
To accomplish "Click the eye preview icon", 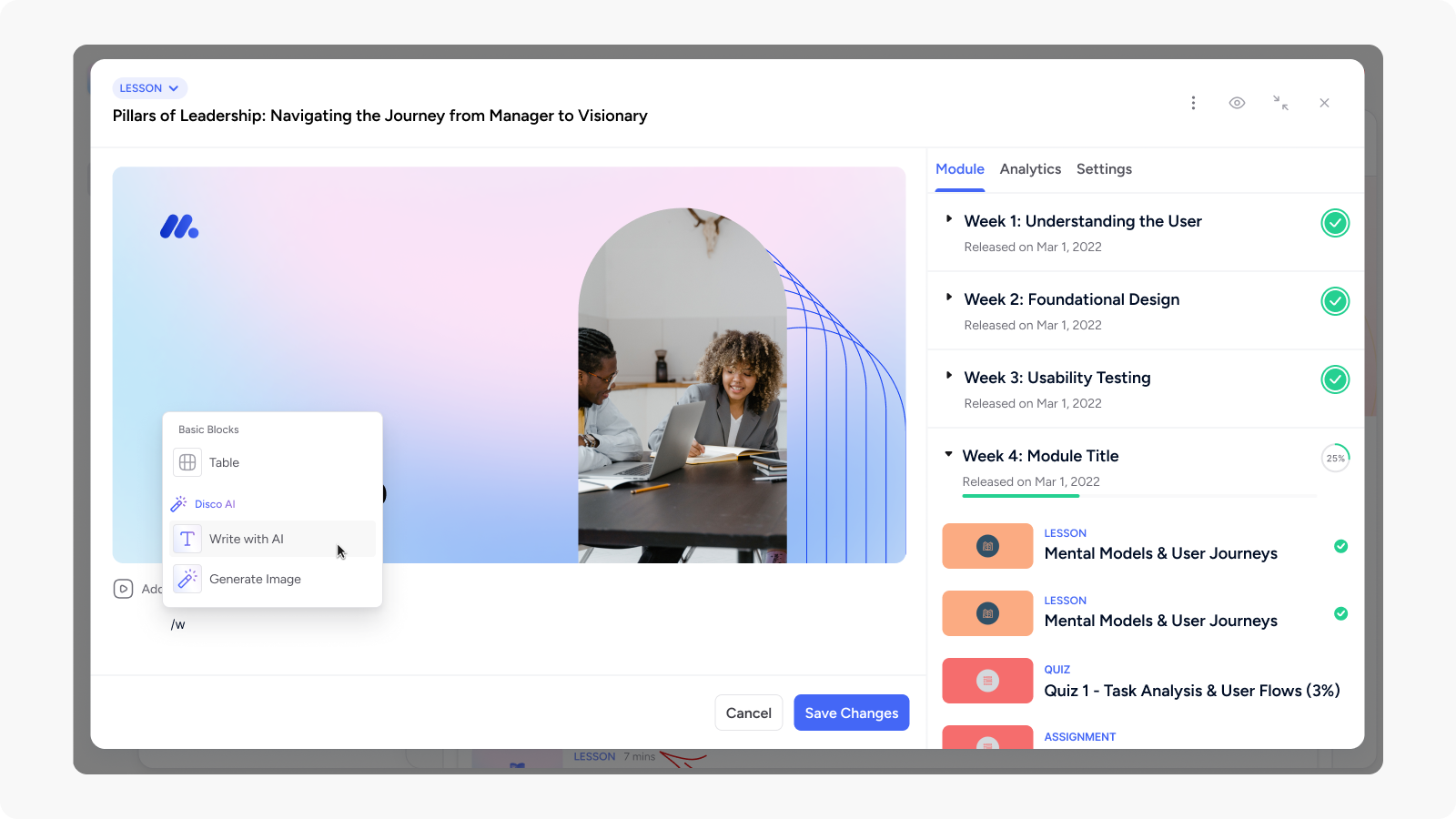I will [1237, 103].
